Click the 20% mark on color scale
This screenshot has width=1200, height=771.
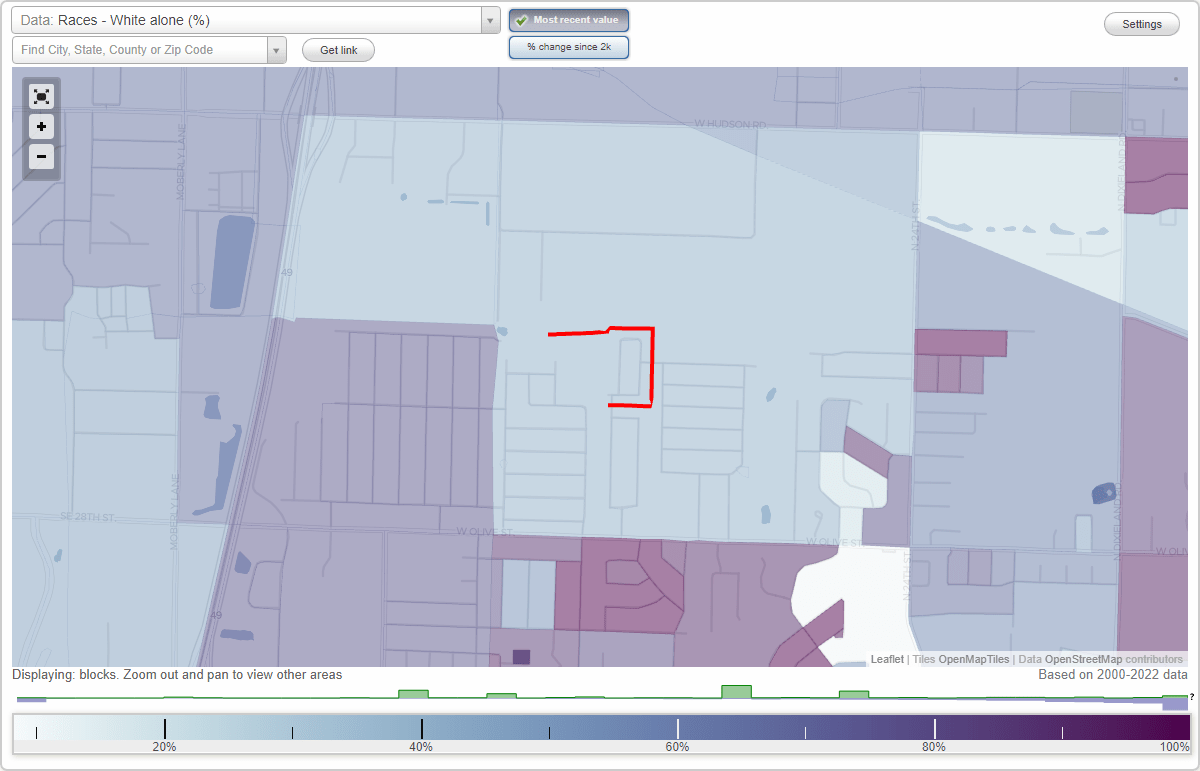click(x=164, y=747)
